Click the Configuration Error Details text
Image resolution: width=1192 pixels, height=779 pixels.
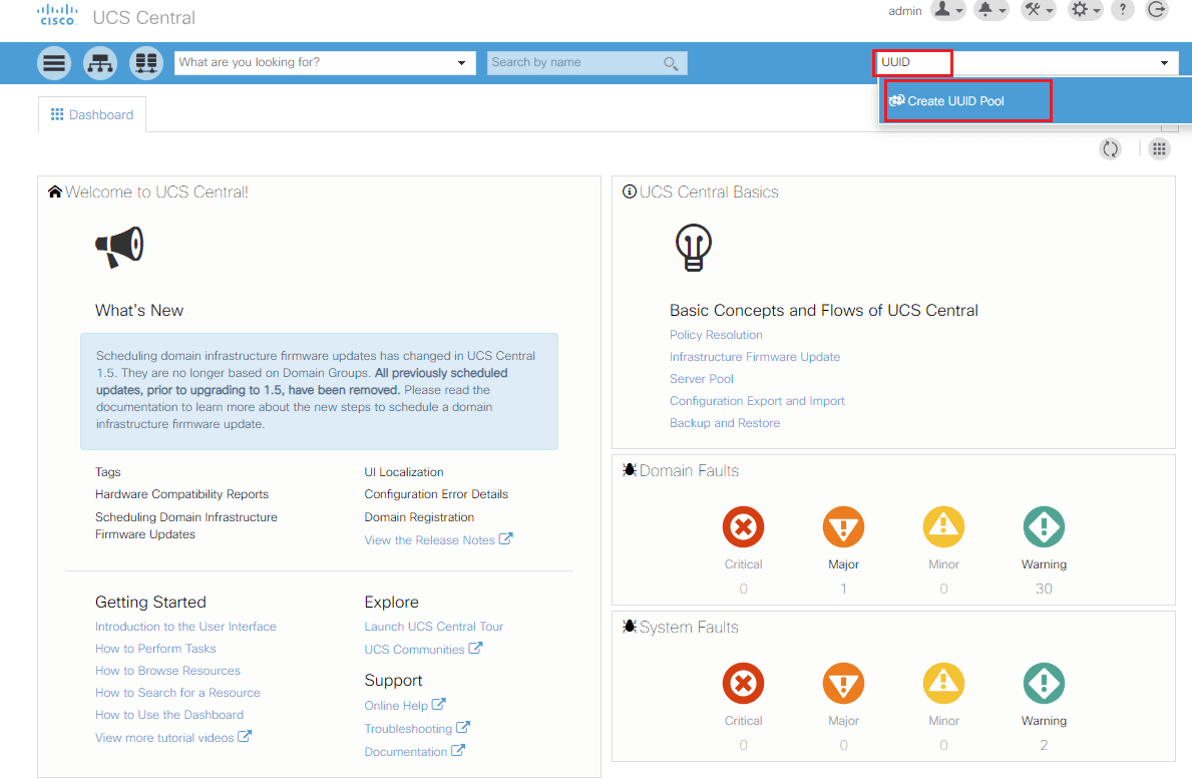pyautogui.click(x=436, y=494)
